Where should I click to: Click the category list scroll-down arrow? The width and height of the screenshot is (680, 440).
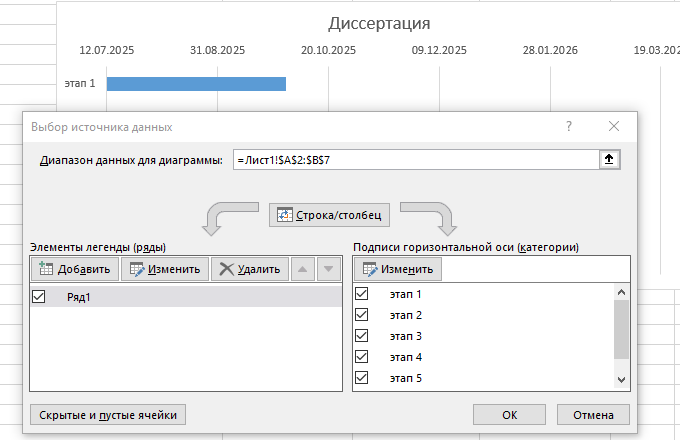pyautogui.click(x=621, y=380)
